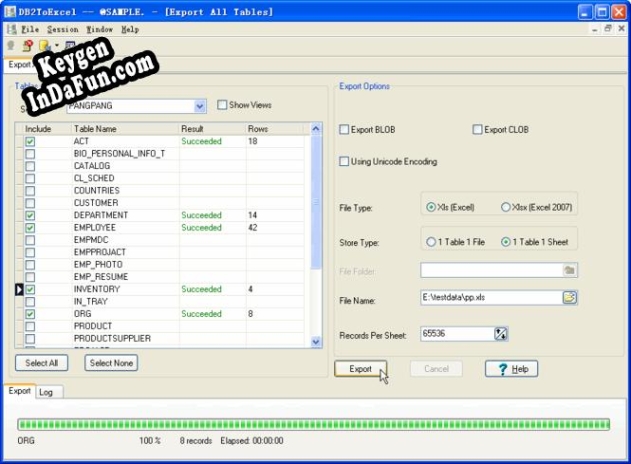
Task: Click the Rows column header
Action: click(274, 129)
